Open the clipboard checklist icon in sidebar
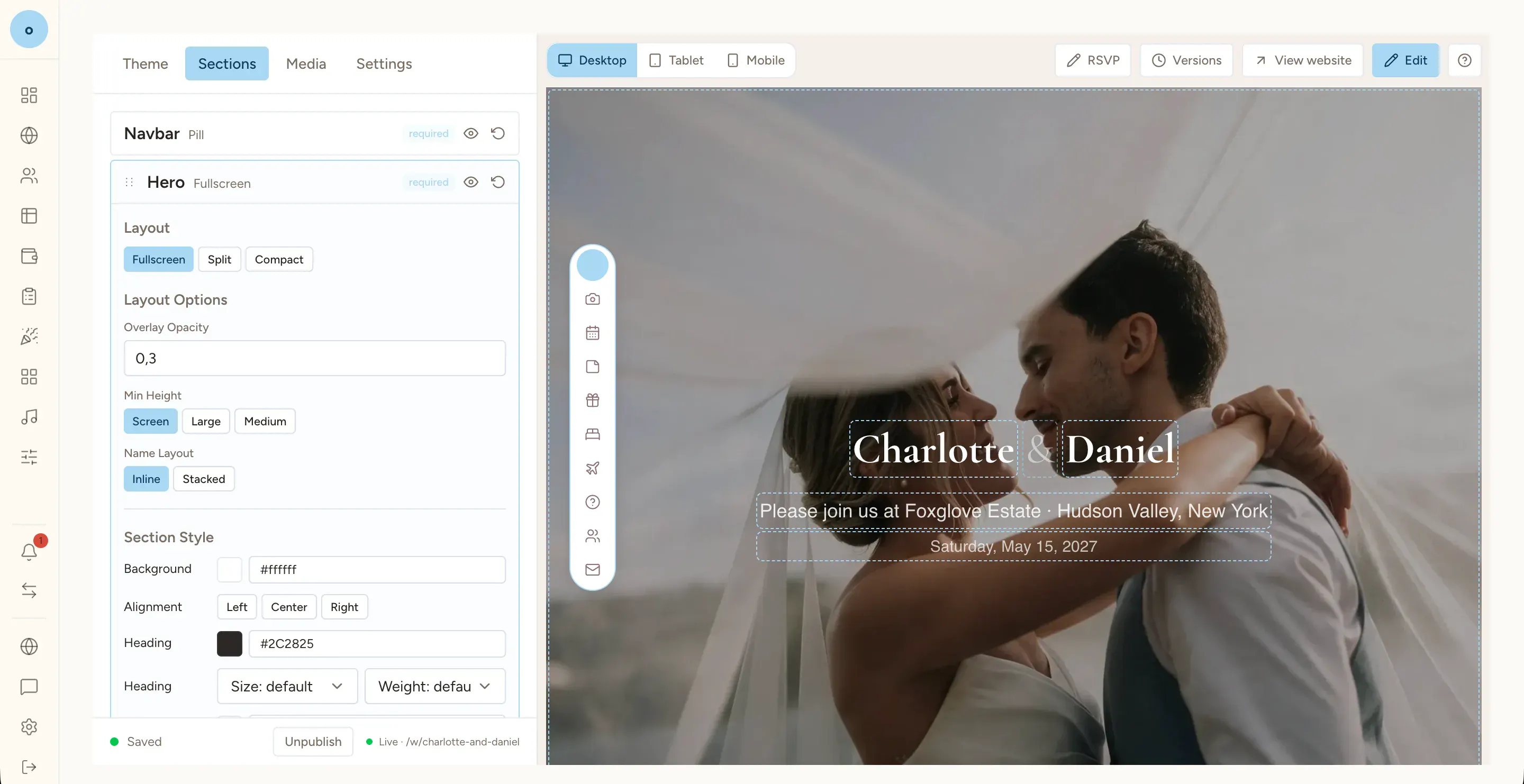This screenshot has height=784, width=1524. [29, 296]
